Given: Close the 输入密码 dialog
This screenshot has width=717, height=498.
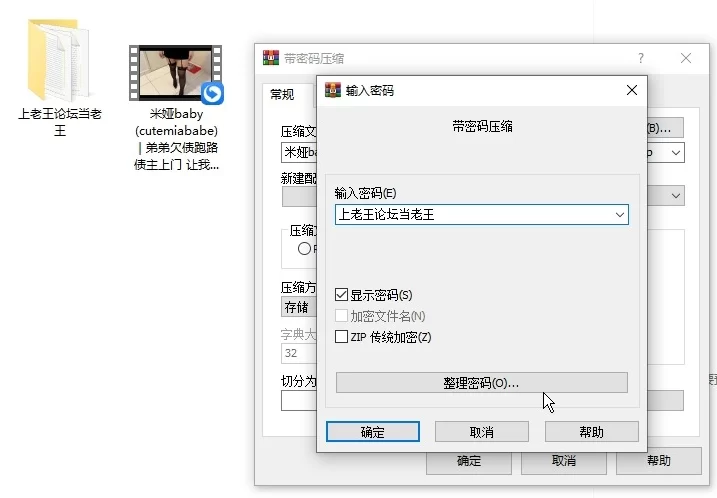Looking at the screenshot, I should (632, 90).
